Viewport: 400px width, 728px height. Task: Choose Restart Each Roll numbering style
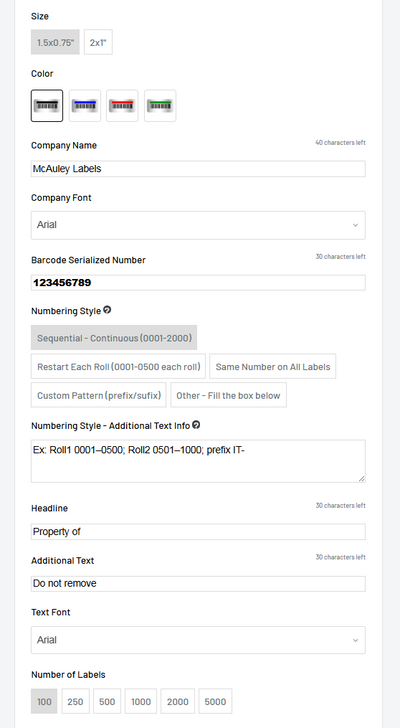118,366
